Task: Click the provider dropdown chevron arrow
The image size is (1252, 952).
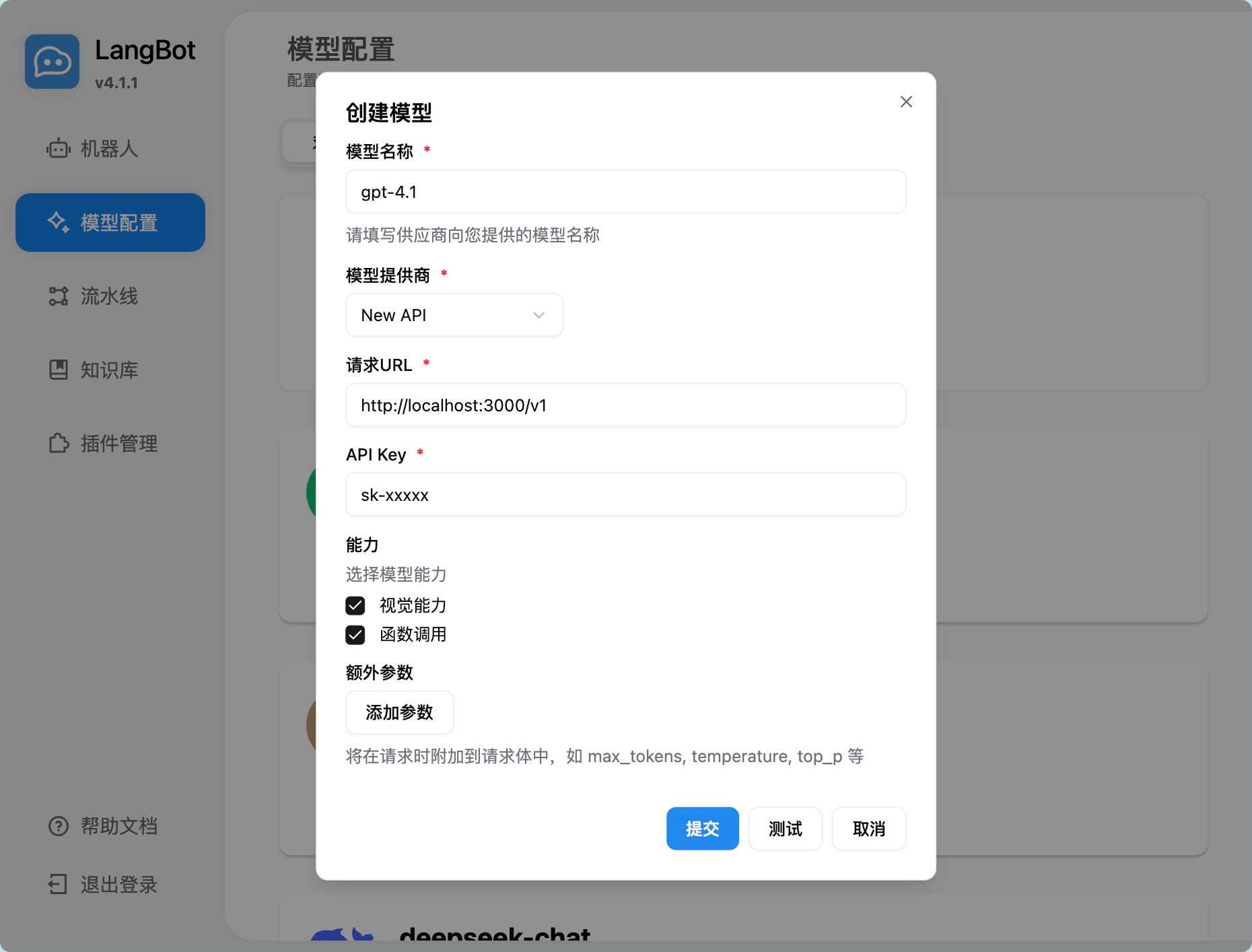Action: tap(538, 314)
